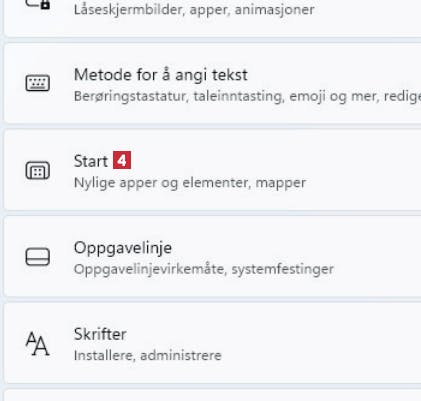Open the Oppgavelinje settings page

coord(123,249)
